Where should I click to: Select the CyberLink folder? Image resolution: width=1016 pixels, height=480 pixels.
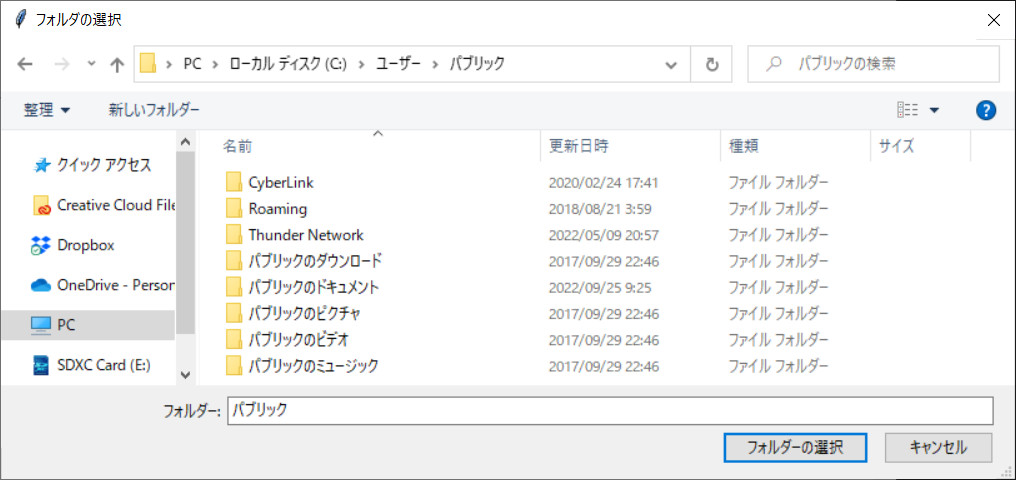pos(281,183)
